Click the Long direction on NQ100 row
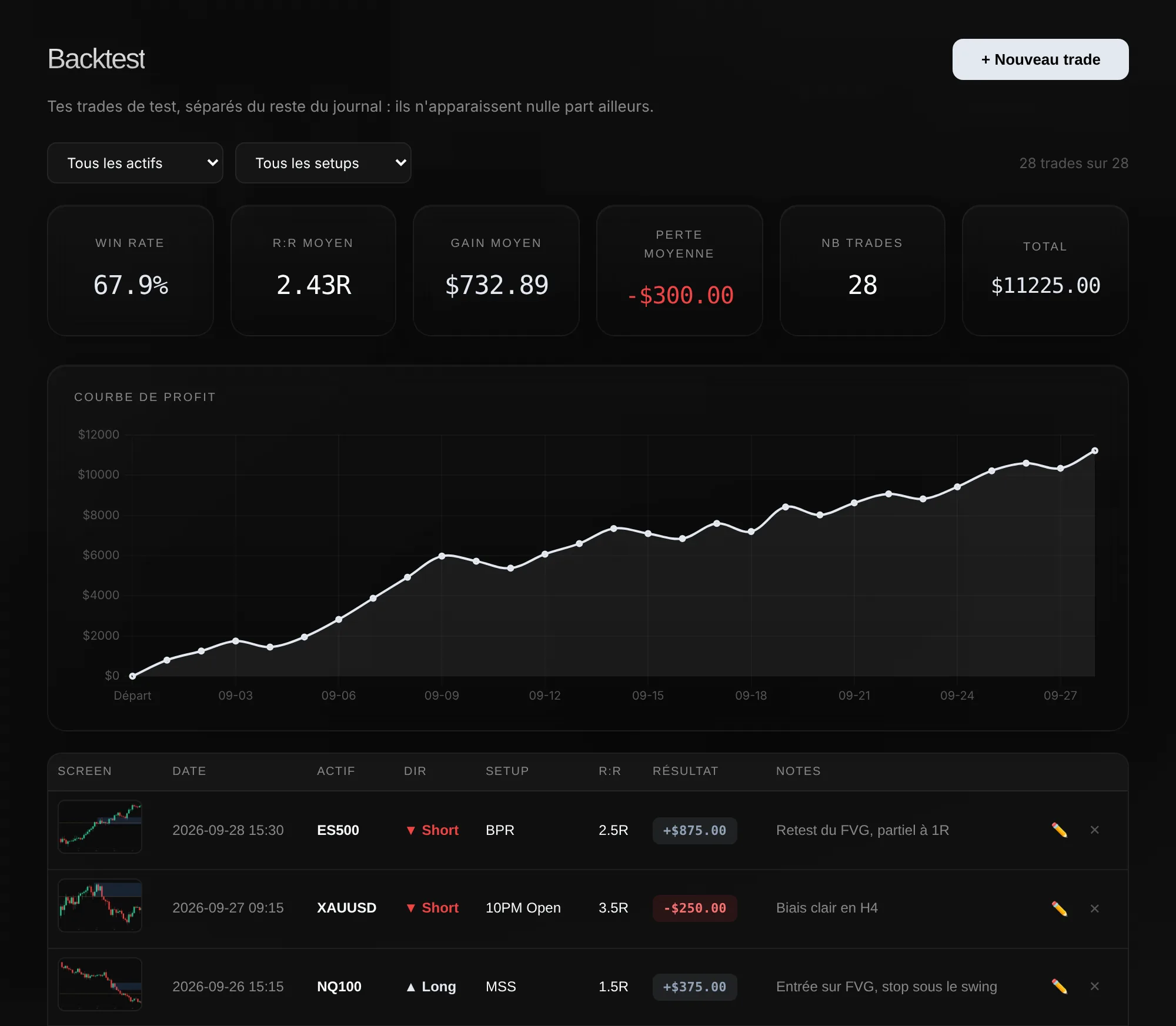Viewport: 1176px width, 1026px height. (431, 986)
